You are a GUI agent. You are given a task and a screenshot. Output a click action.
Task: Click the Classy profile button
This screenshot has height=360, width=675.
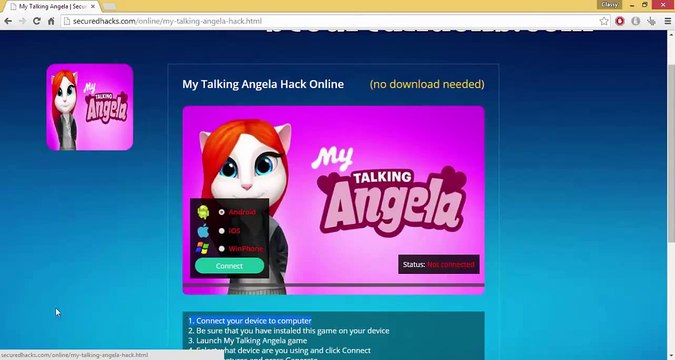point(609,5)
